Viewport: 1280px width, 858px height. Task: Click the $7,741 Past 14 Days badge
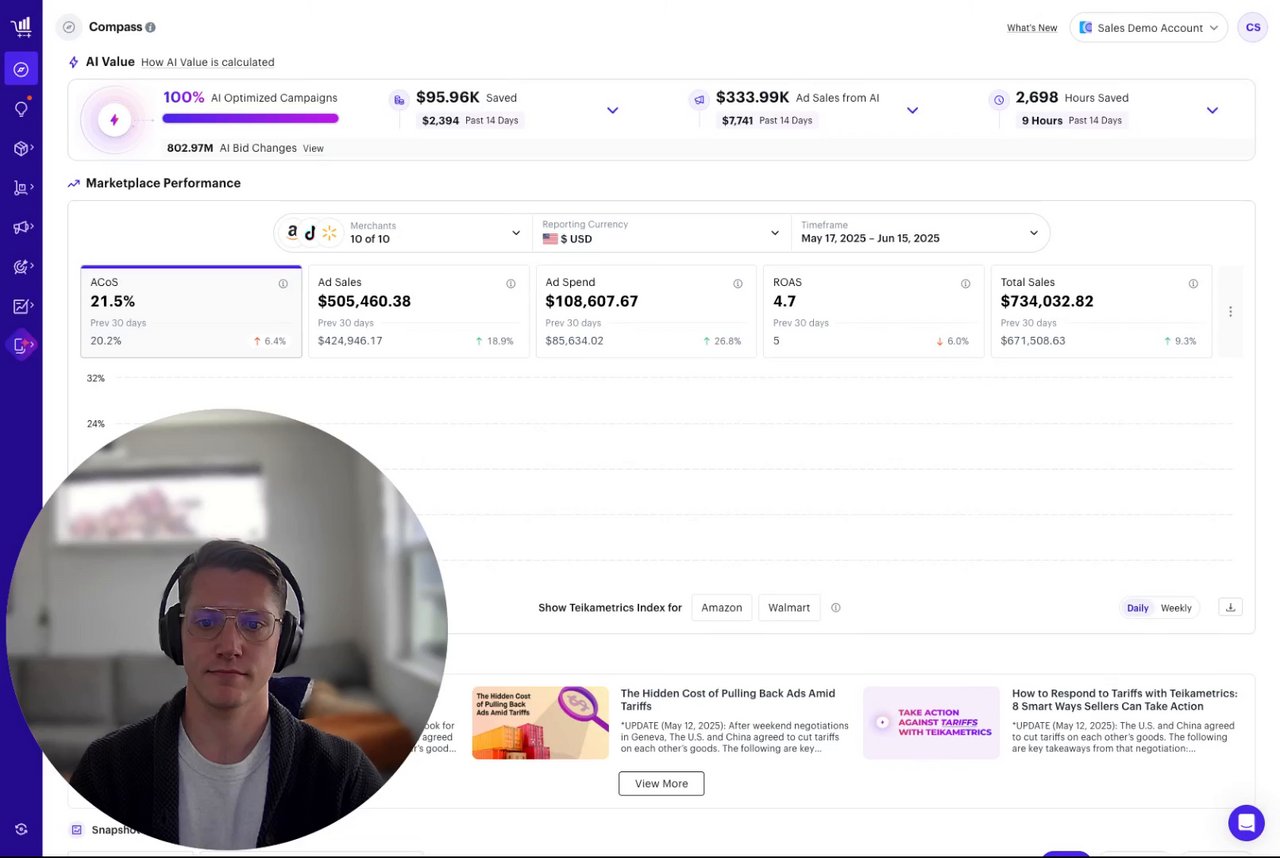tap(767, 120)
